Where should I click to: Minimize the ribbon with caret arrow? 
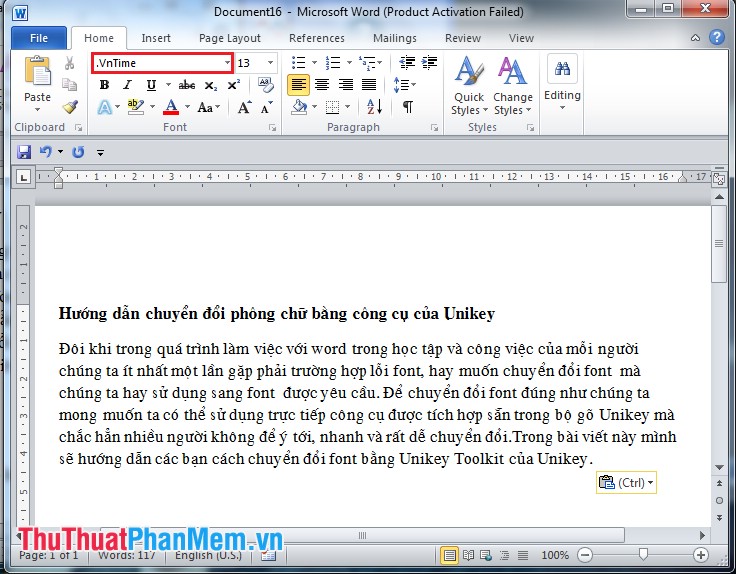pyautogui.click(x=695, y=38)
